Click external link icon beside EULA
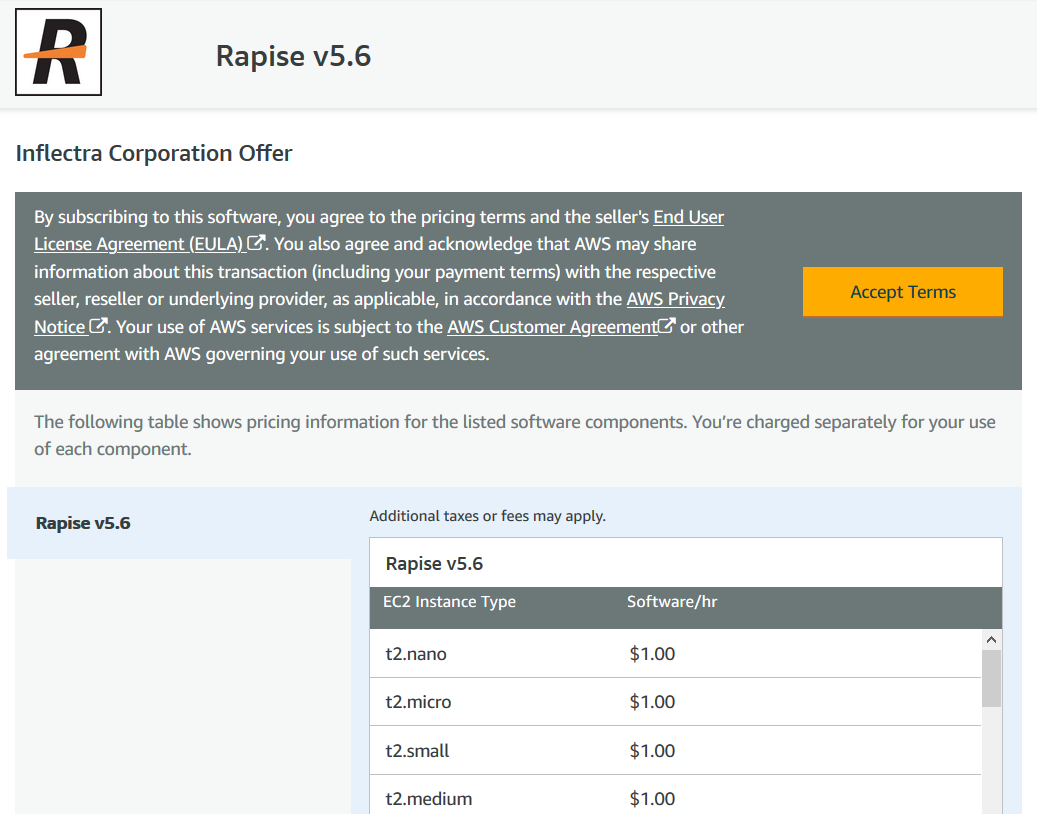The width and height of the screenshot is (1037, 814). click(257, 243)
